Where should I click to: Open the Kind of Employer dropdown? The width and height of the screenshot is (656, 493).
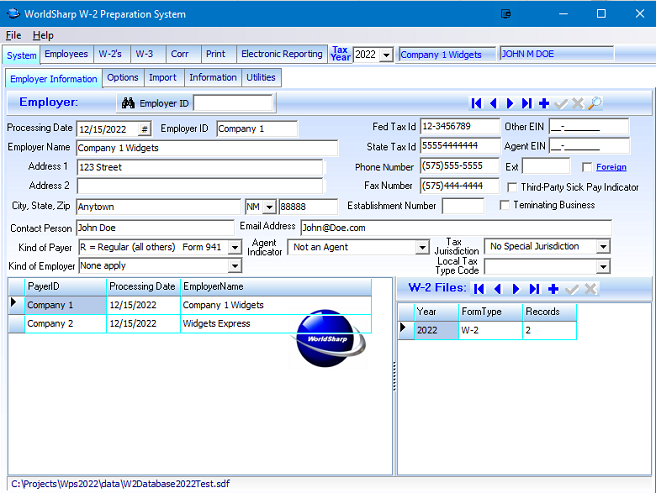point(235,266)
